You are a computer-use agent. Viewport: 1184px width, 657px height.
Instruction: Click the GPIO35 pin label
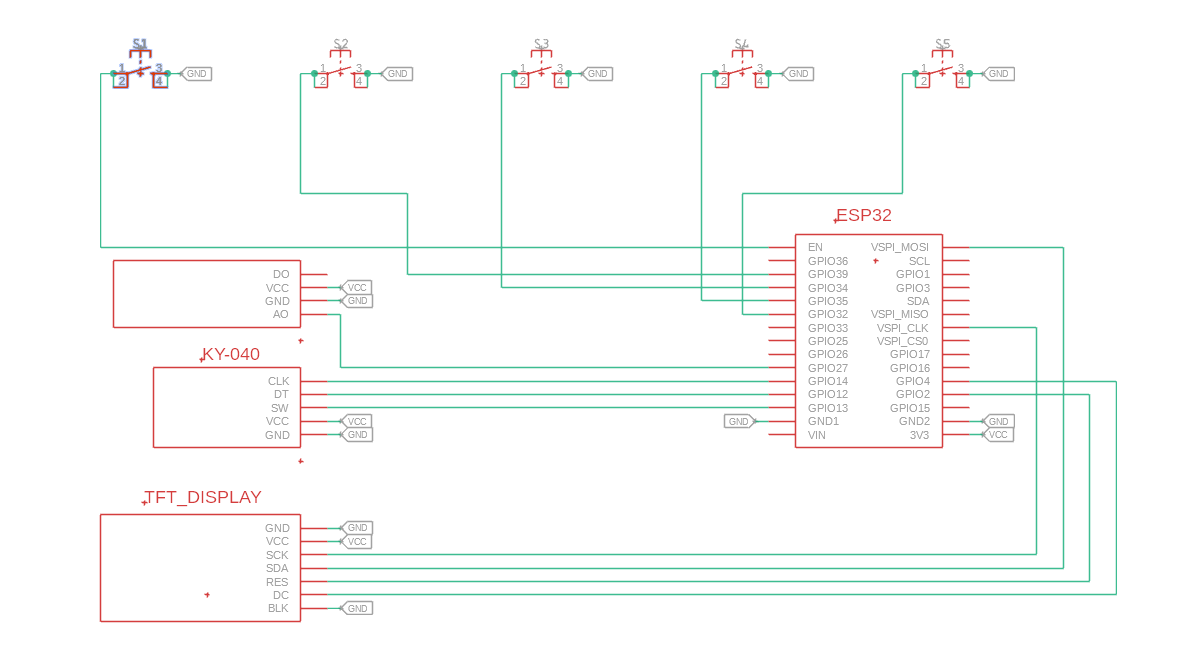[828, 301]
